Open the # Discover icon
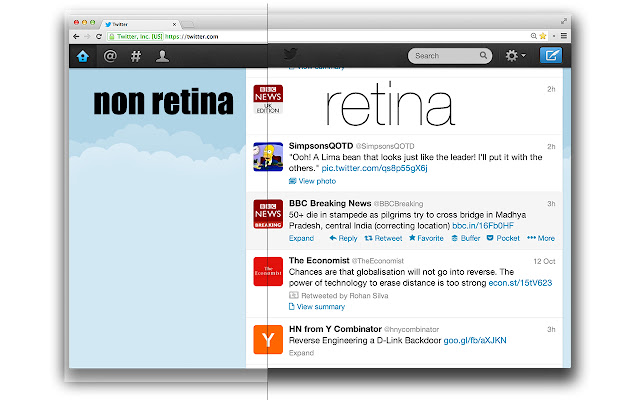The image size is (640, 400). pos(136,56)
